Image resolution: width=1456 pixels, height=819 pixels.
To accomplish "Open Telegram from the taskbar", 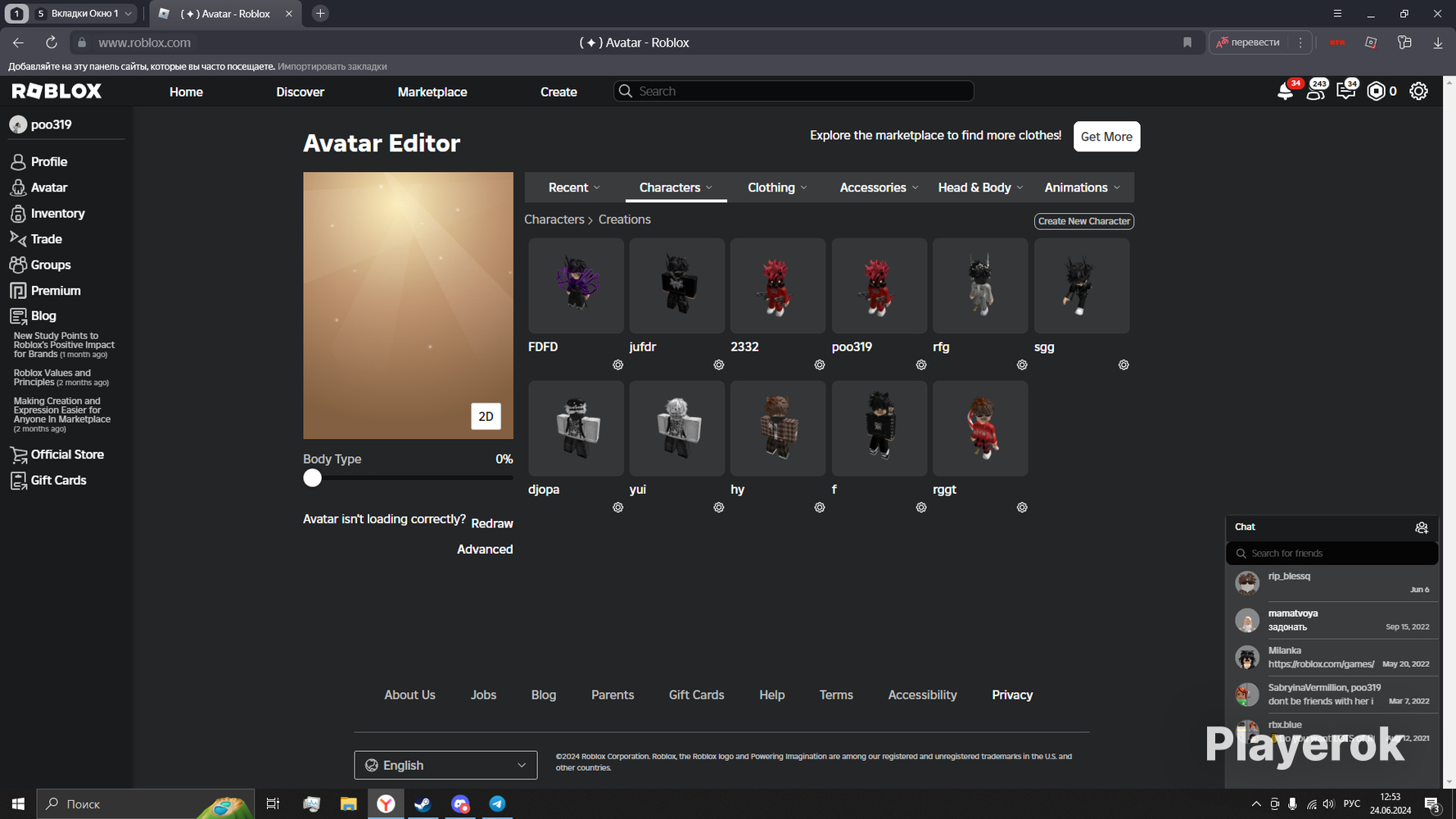I will (497, 804).
